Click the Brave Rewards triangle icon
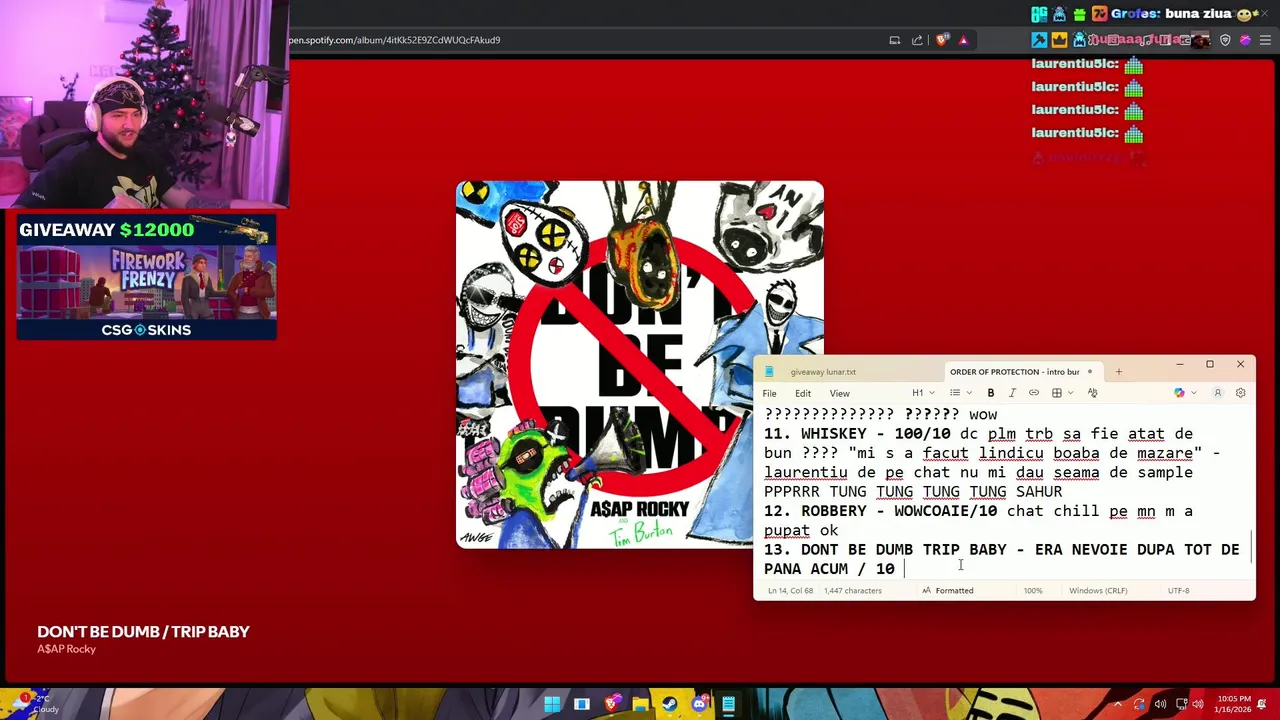Image resolution: width=1280 pixels, height=720 pixels. [963, 40]
